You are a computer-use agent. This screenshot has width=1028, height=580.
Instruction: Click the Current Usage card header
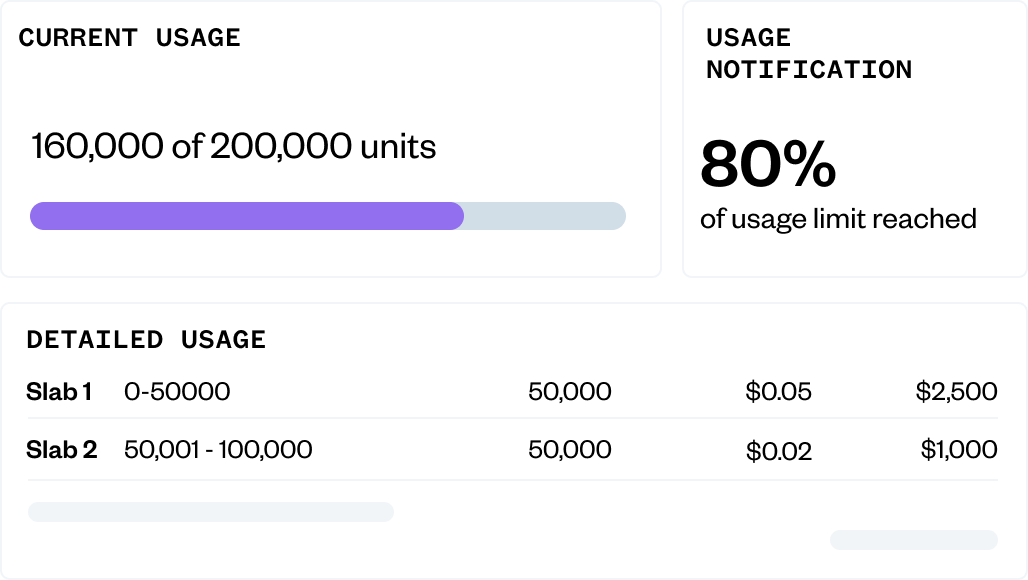130,38
